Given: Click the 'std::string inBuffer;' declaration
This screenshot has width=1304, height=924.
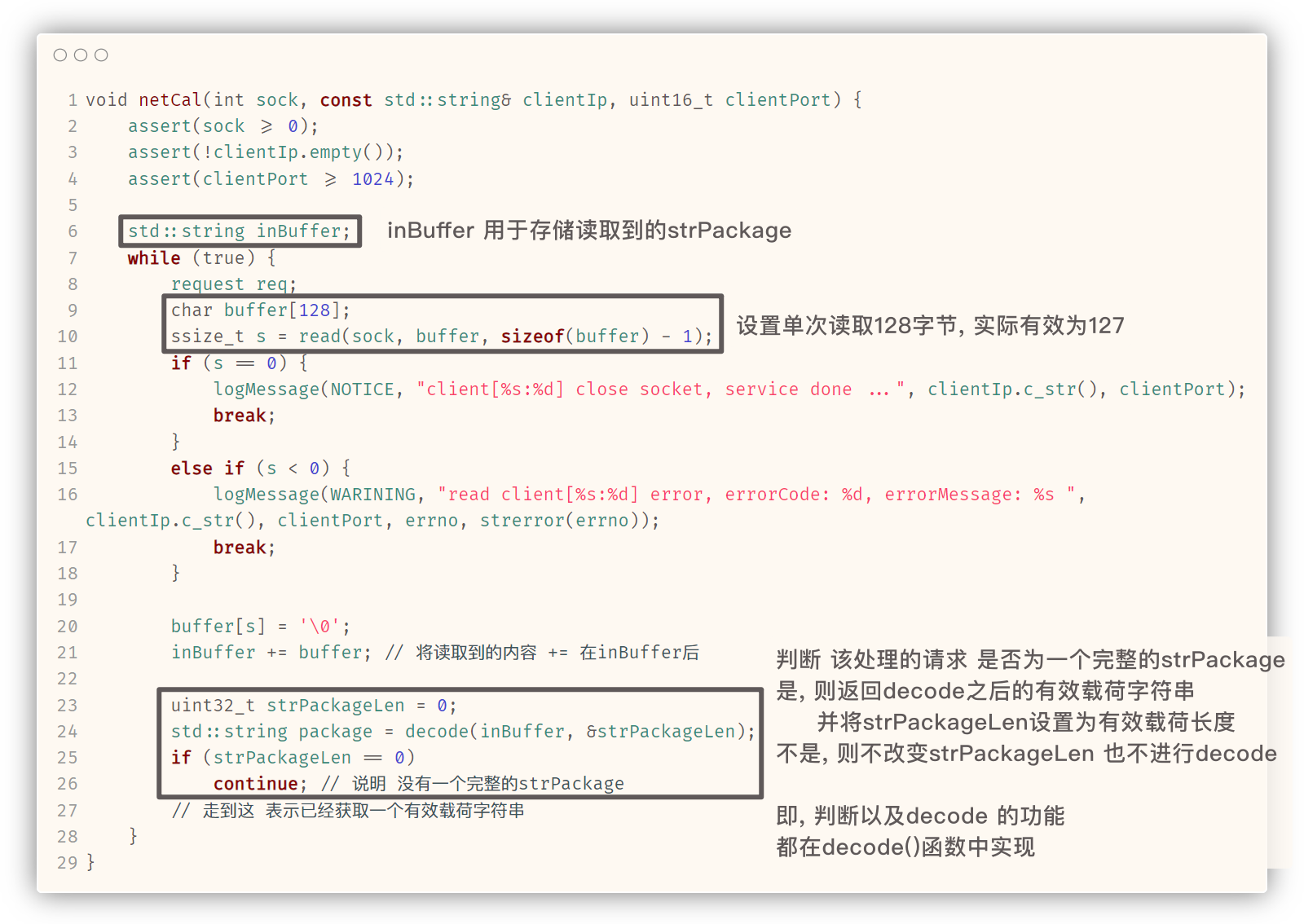Looking at the screenshot, I should point(239,231).
